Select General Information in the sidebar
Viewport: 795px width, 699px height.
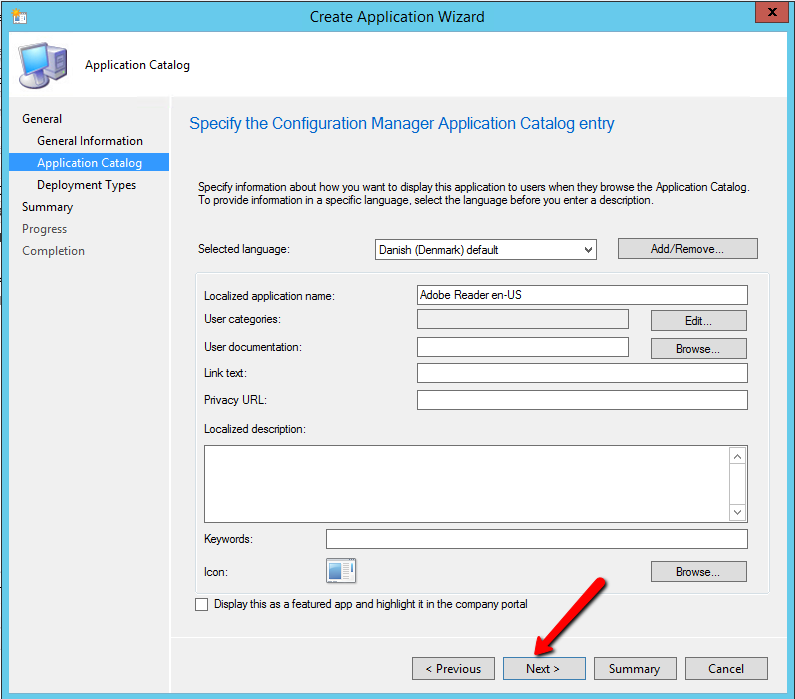[x=90, y=141]
